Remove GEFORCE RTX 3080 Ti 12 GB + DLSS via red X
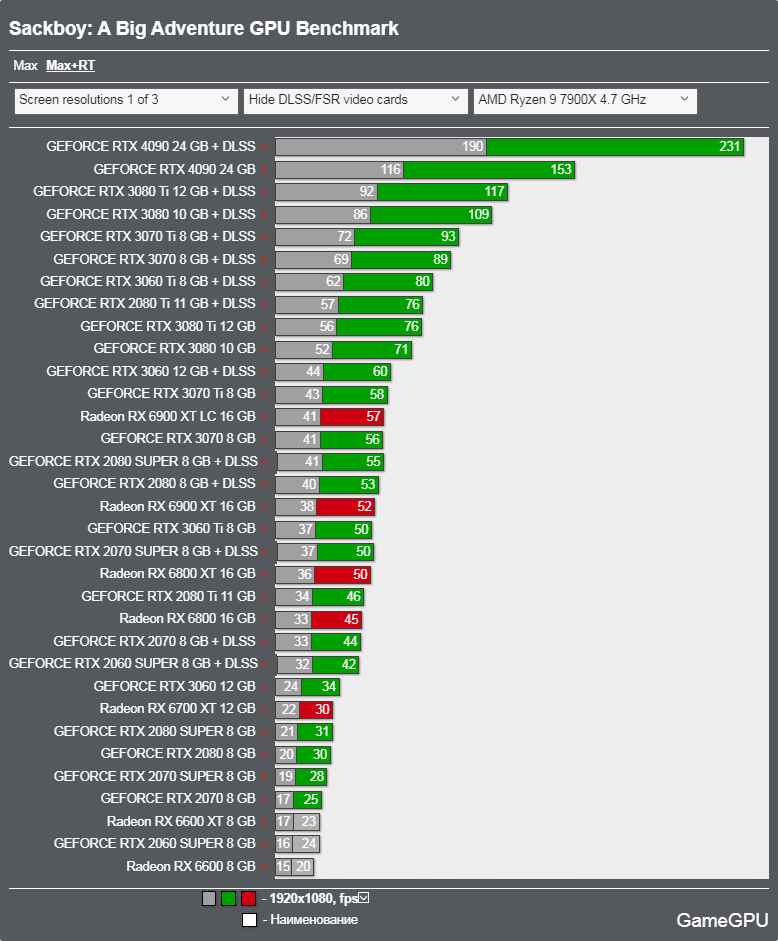778x941 pixels. tap(263, 192)
